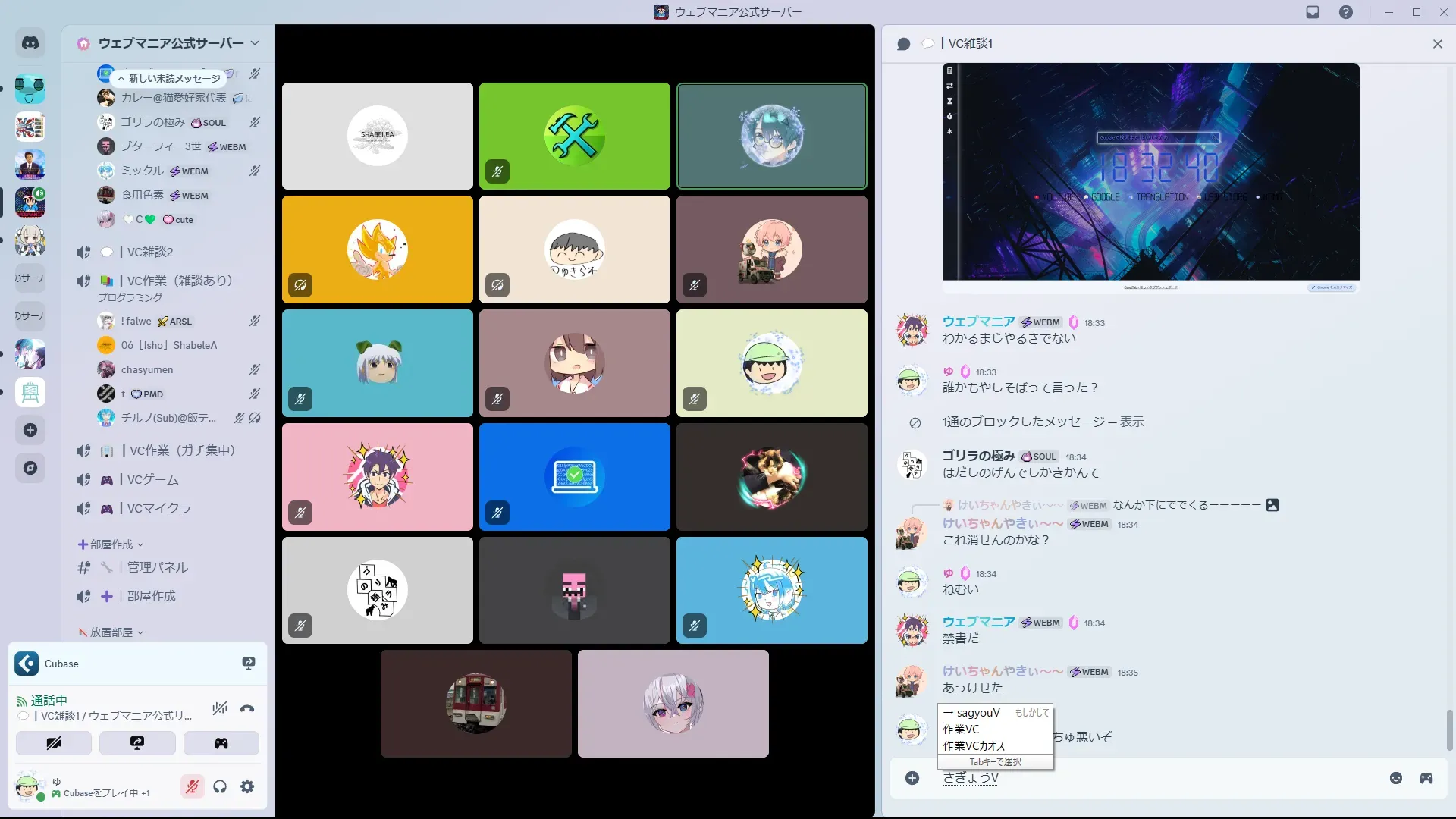Show the blocked message link

1131,422
